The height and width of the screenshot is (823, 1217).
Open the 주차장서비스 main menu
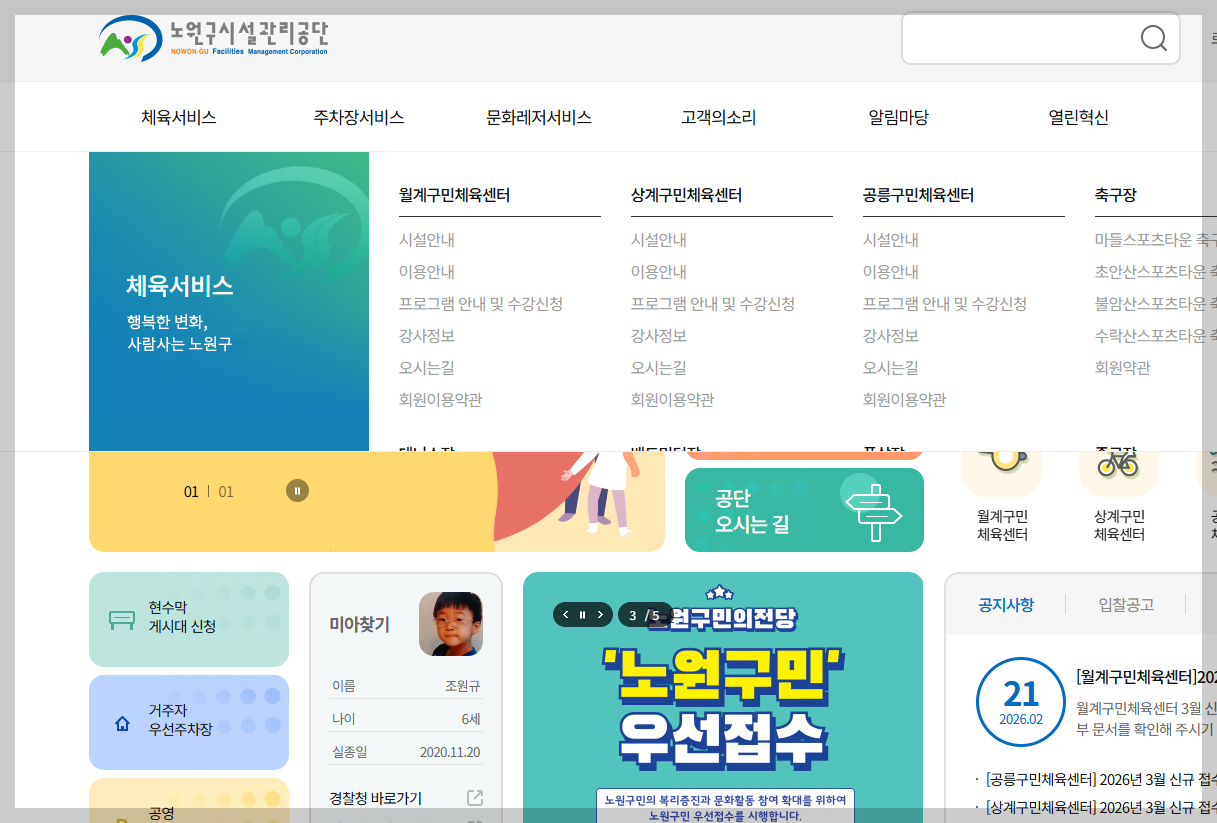click(x=359, y=117)
